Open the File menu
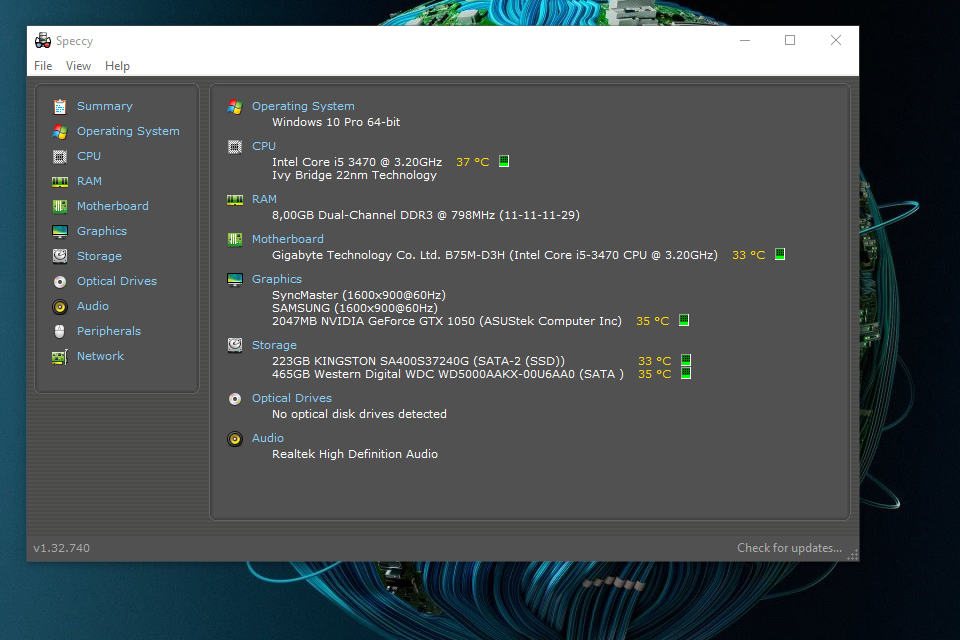The image size is (960, 640). pos(43,66)
